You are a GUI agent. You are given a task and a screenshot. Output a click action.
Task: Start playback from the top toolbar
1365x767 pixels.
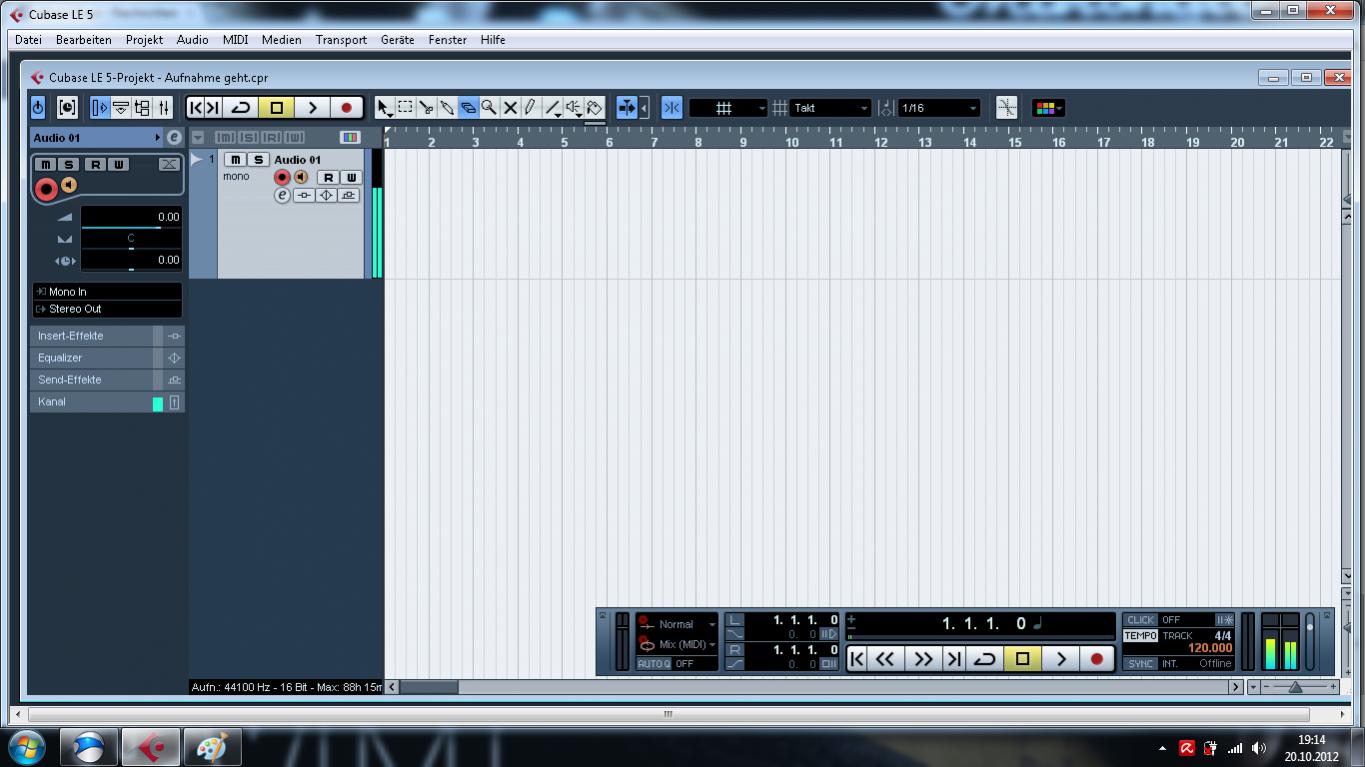point(312,108)
